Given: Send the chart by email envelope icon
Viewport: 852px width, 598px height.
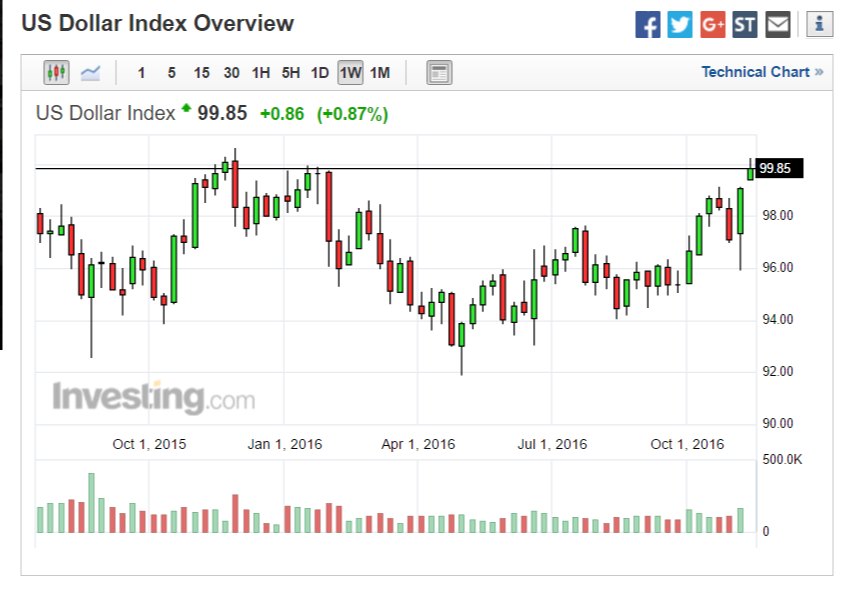Looking at the screenshot, I should click(778, 24).
